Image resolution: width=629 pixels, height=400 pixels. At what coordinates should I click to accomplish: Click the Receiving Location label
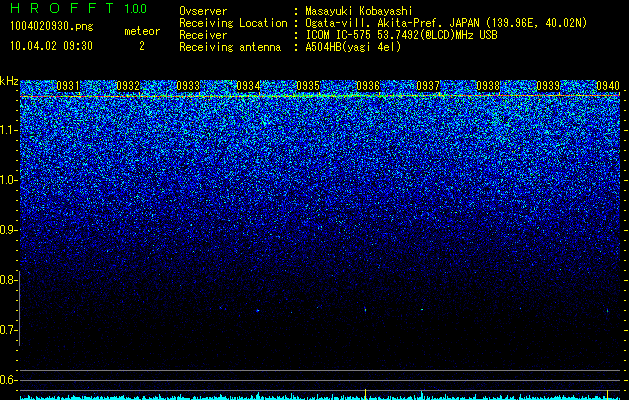tap(233, 23)
